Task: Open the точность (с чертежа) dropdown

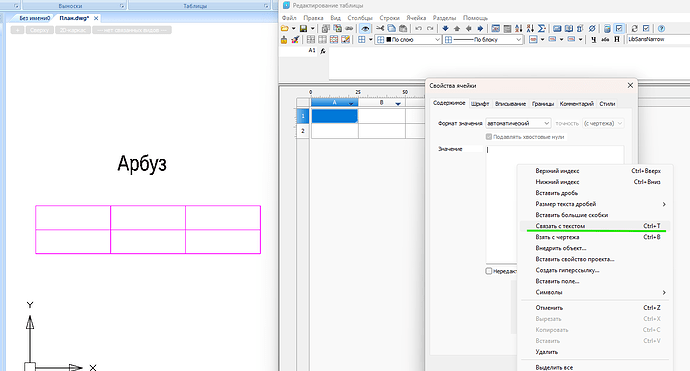Action: (x=603, y=123)
